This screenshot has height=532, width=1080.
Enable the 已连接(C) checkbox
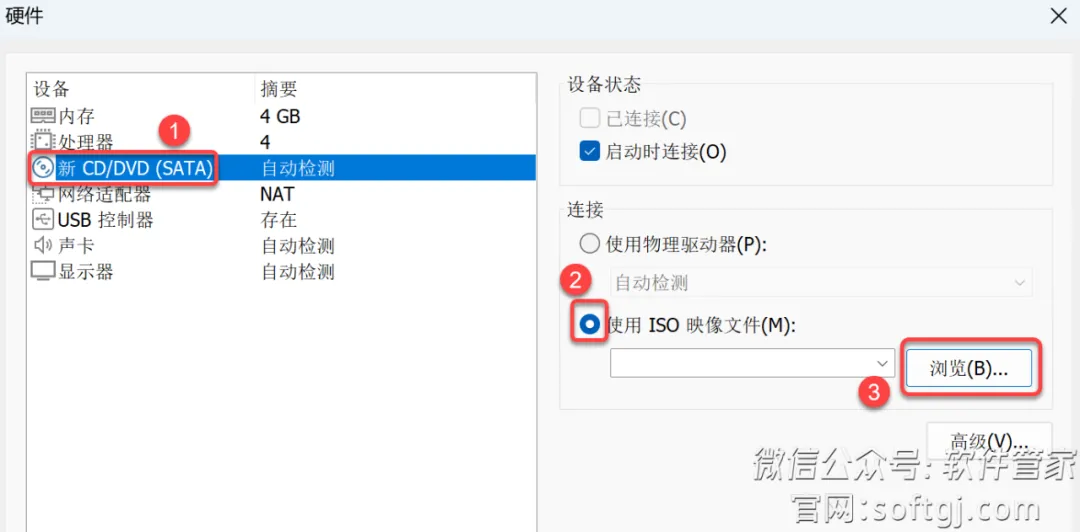[590, 119]
